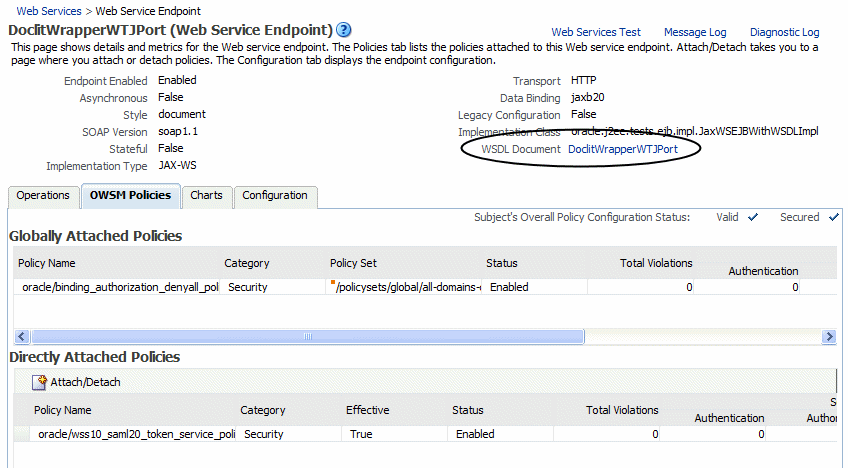Click the horizontal scrollbar thumb in Globally Attached Policies

308,337
